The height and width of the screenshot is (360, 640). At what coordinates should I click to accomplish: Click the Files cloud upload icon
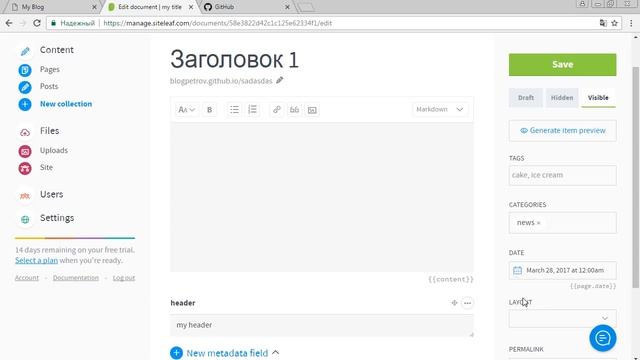25,132
